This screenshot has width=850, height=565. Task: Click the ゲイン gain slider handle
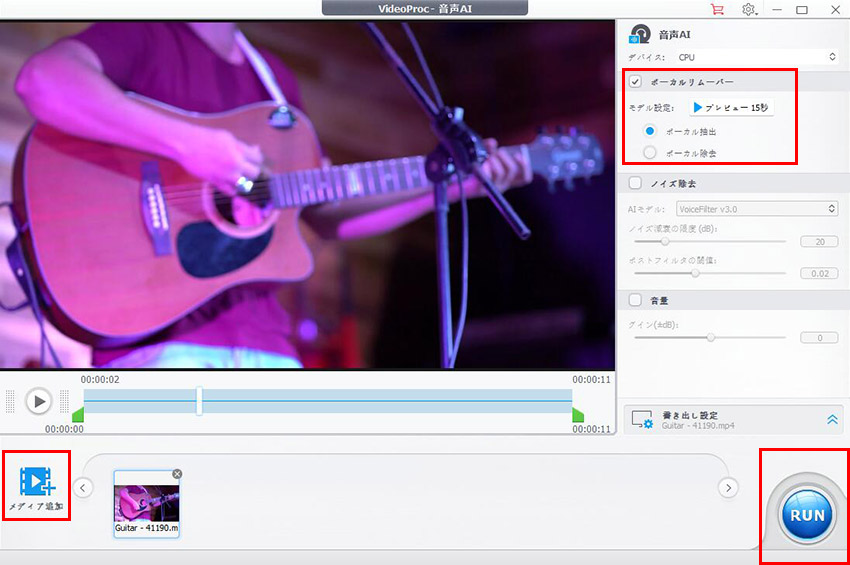tap(711, 338)
